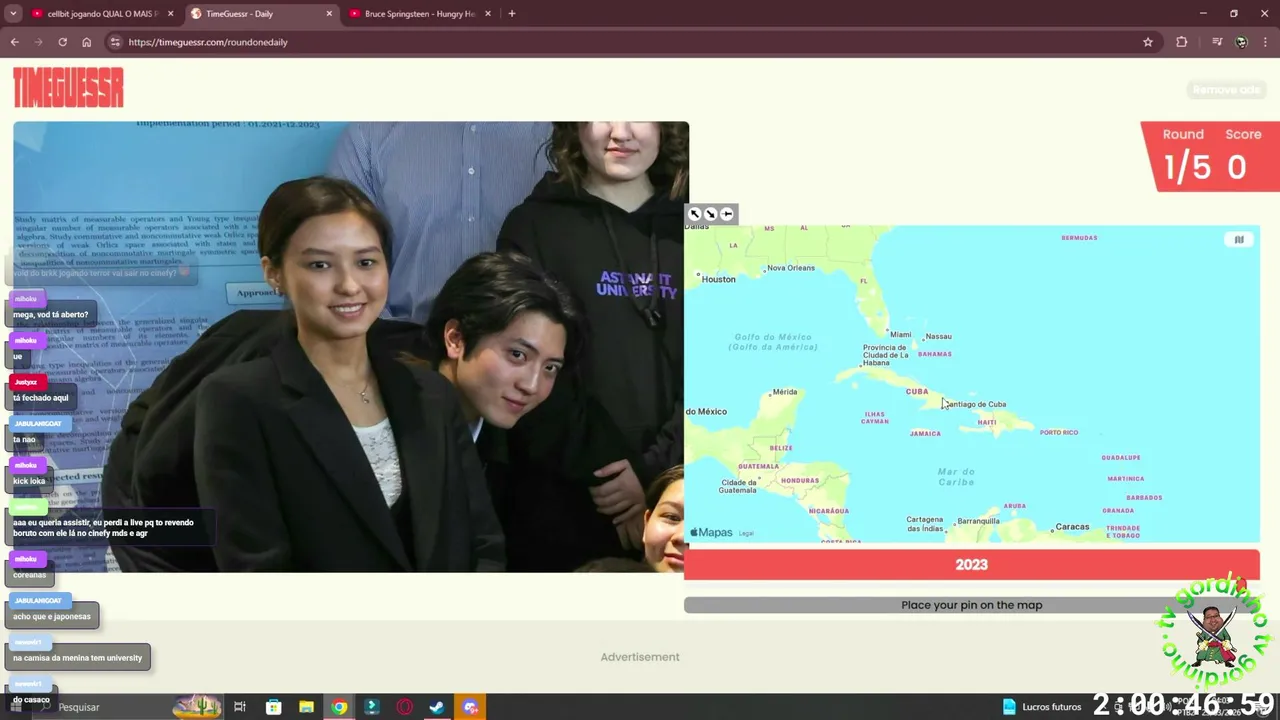This screenshot has width=1280, height=720.
Task: Click the shrink map arrow icon
Action: 711,214
